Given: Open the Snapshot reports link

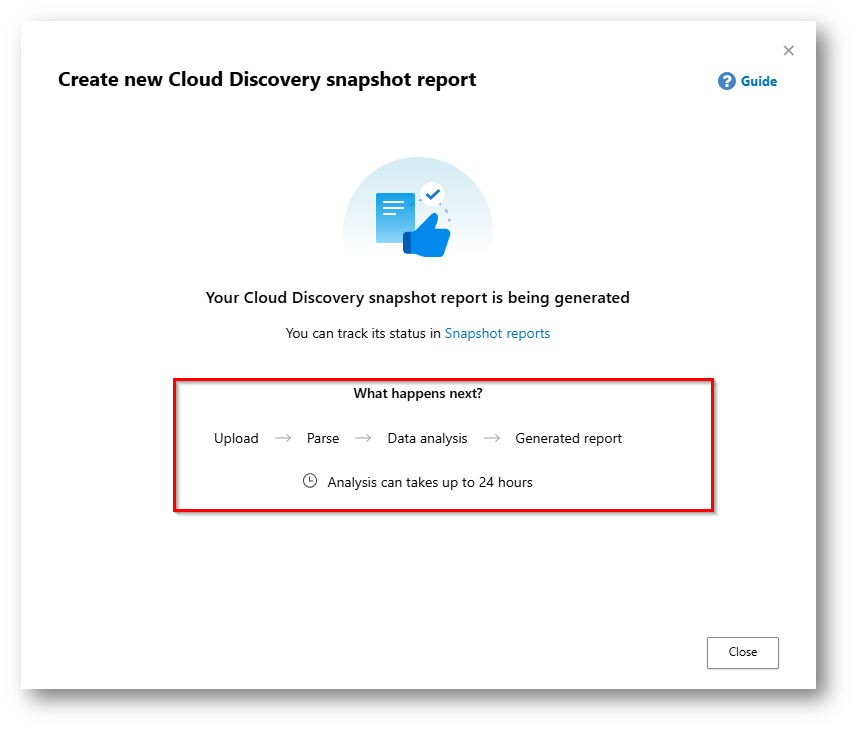Looking at the screenshot, I should coord(497,333).
